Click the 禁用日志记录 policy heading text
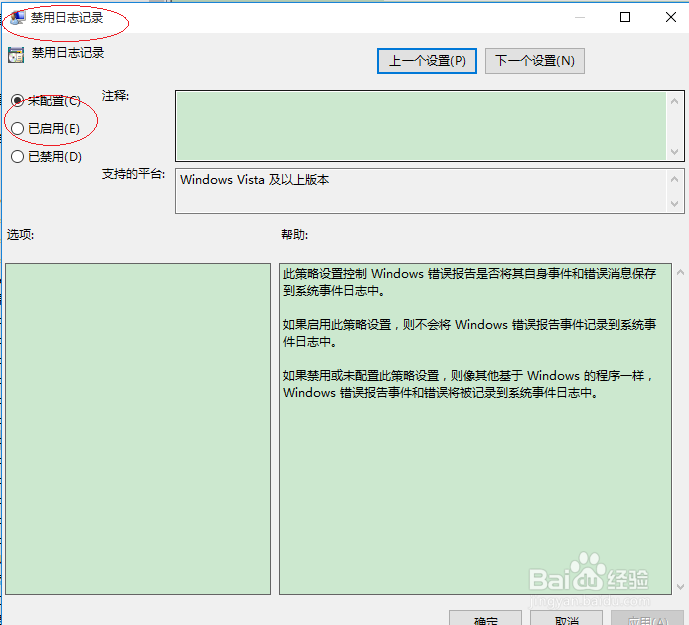689x625 pixels. [68, 53]
